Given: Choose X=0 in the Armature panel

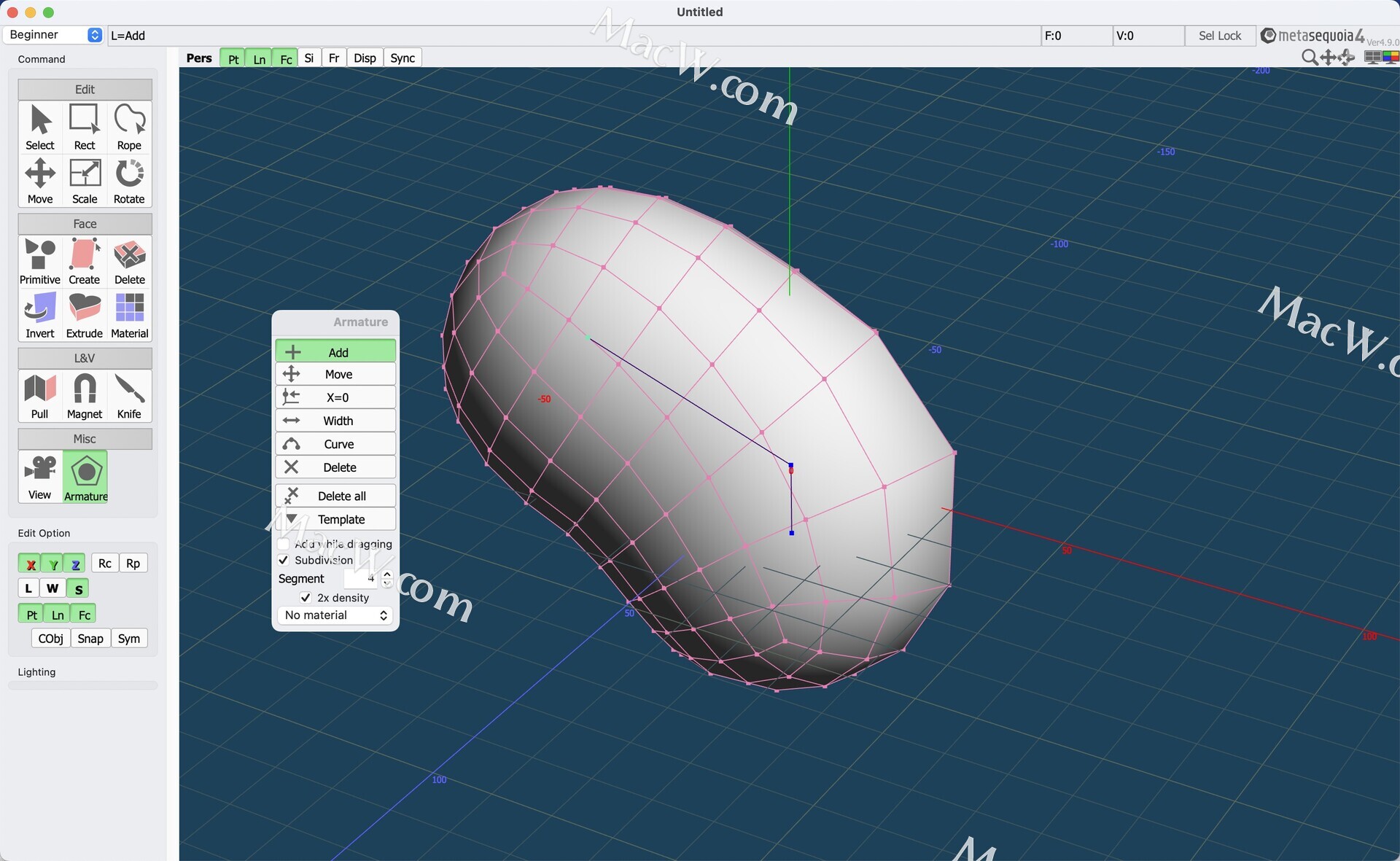Looking at the screenshot, I should 335,397.
